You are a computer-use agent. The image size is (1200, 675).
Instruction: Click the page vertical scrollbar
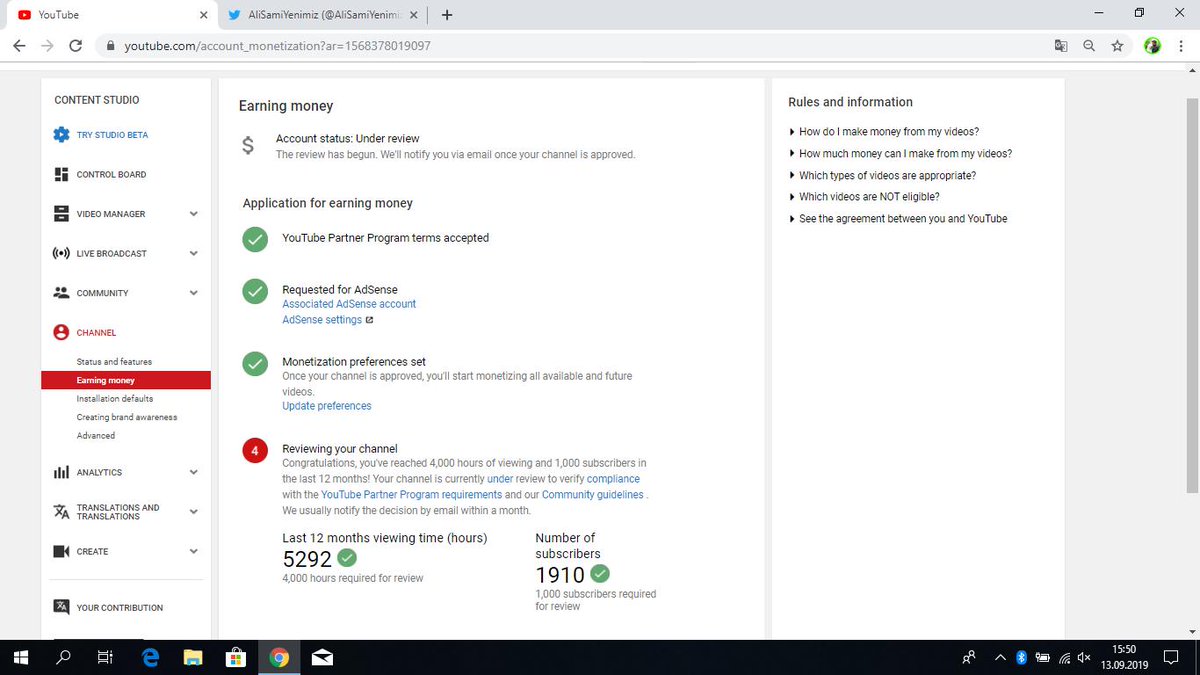(x=1192, y=296)
